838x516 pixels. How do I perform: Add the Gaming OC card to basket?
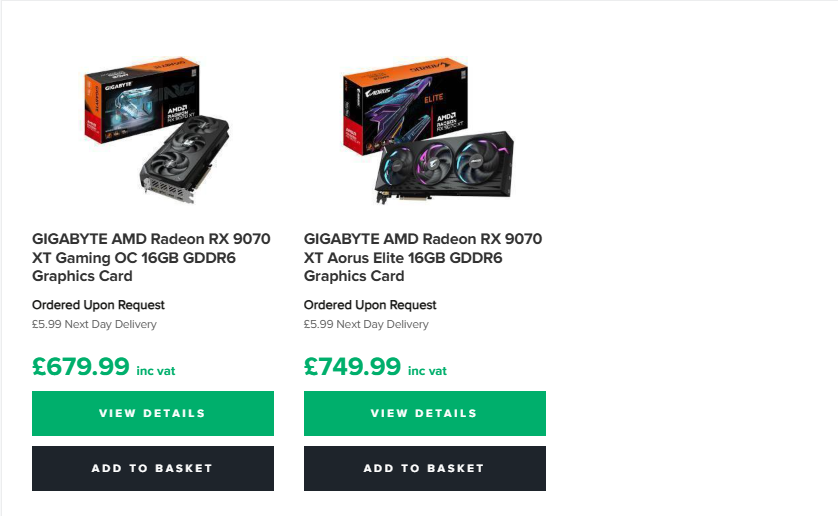(x=152, y=468)
